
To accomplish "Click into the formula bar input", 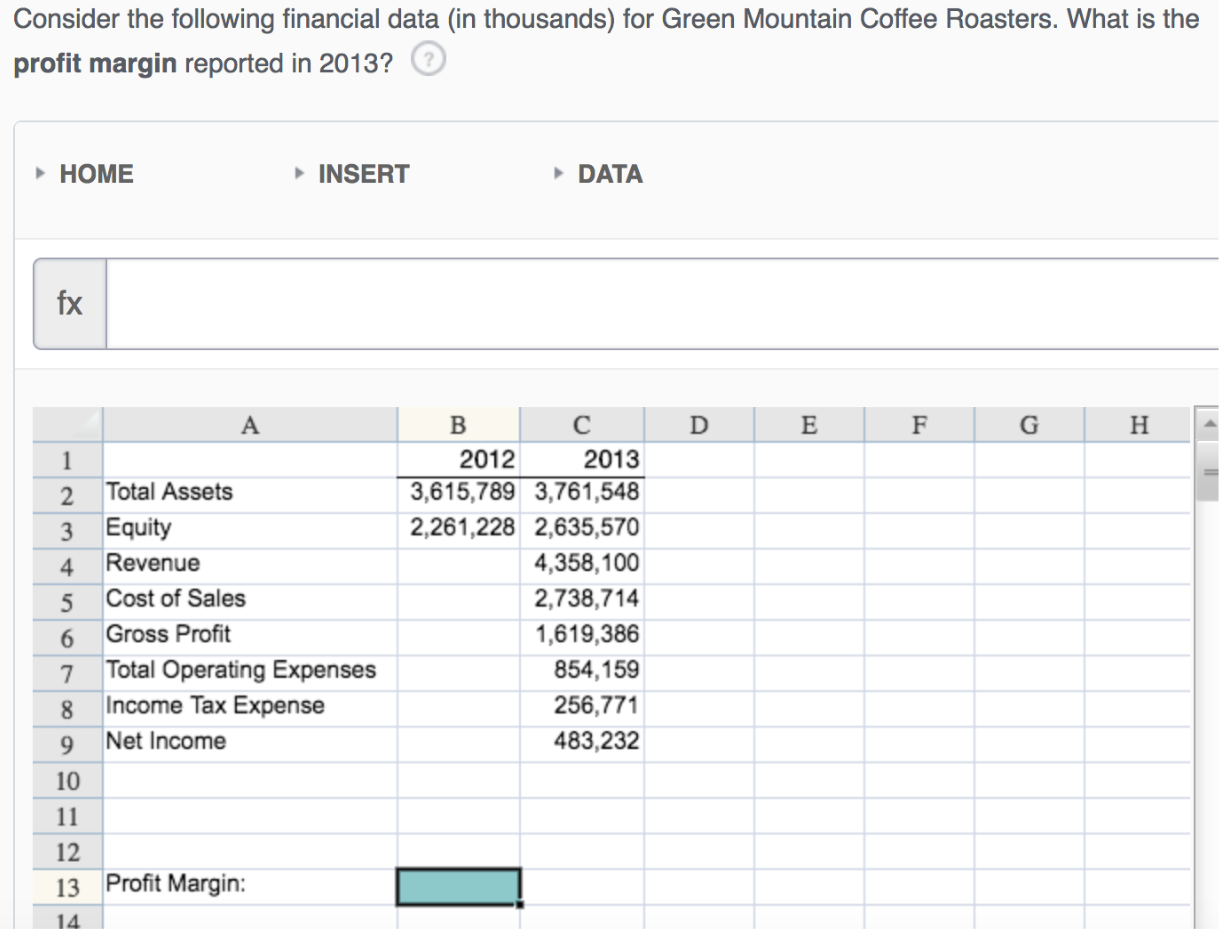I will 662,304.
